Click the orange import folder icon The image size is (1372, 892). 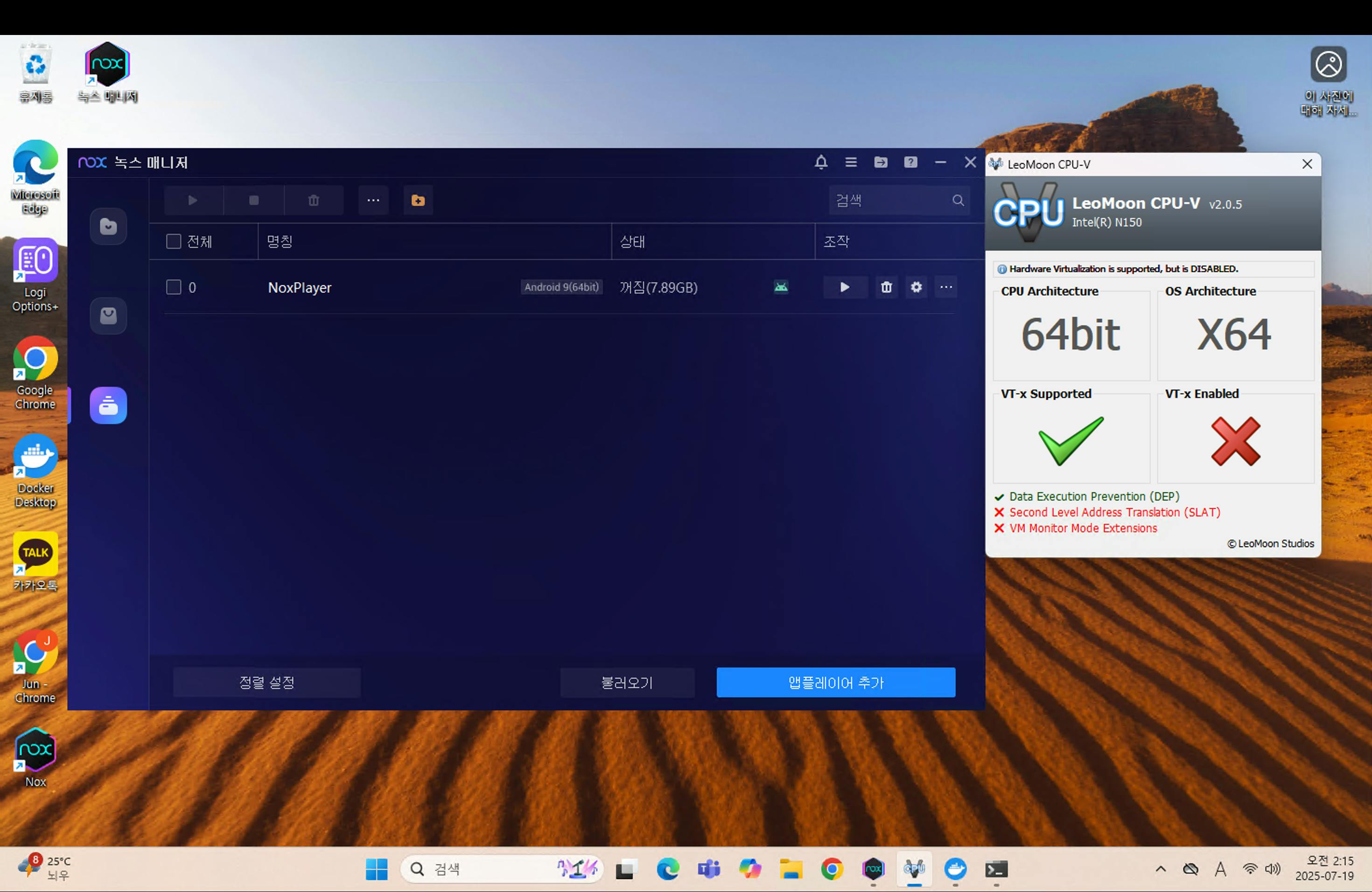pos(418,201)
